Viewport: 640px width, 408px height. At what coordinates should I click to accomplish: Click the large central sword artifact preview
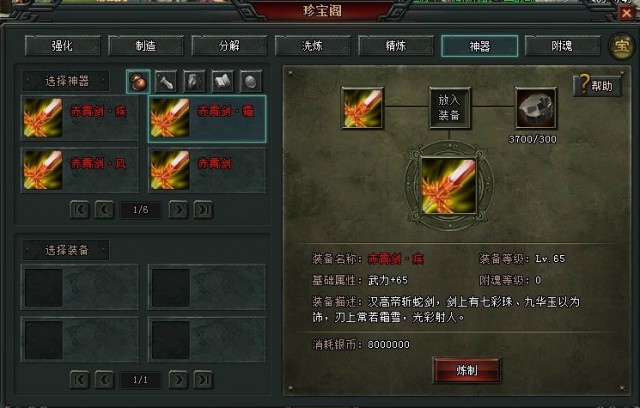click(x=449, y=186)
